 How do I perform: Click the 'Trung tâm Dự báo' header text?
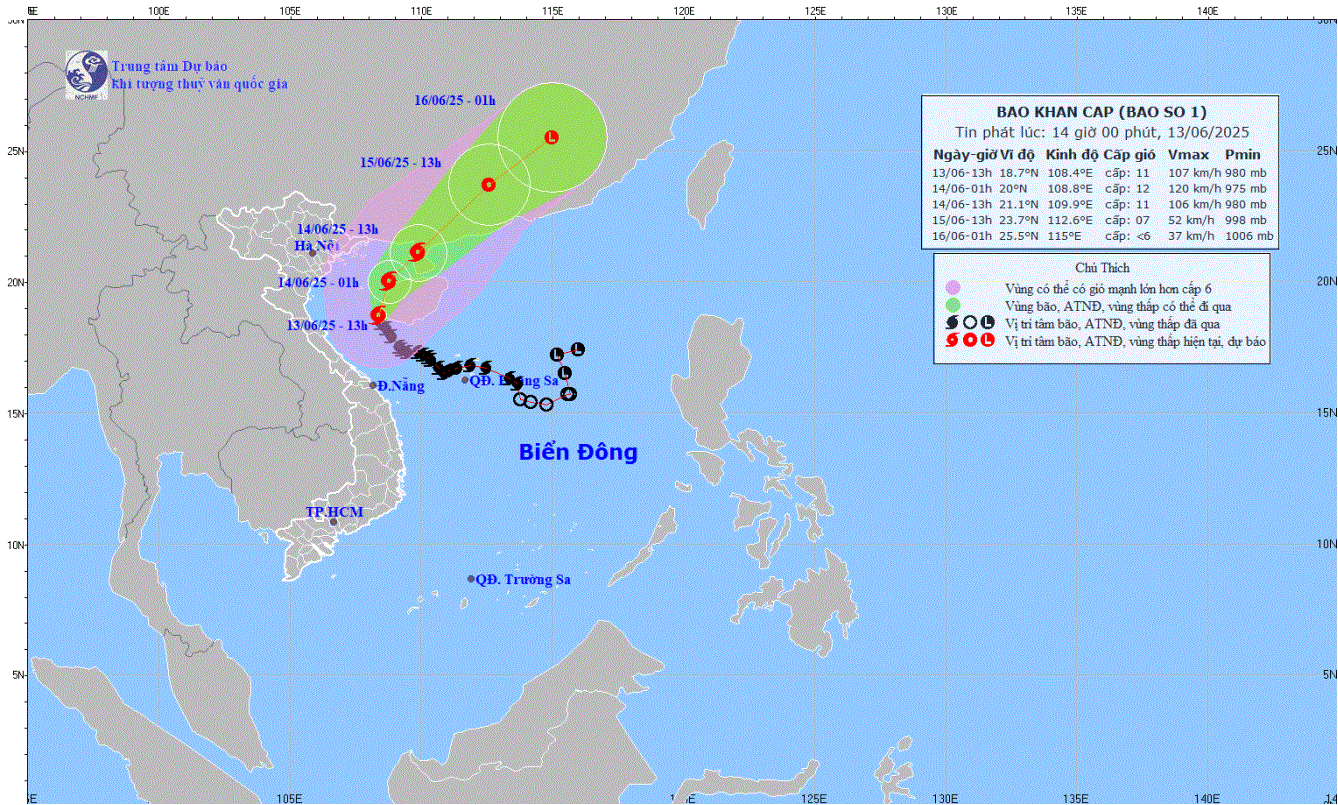tap(170, 66)
